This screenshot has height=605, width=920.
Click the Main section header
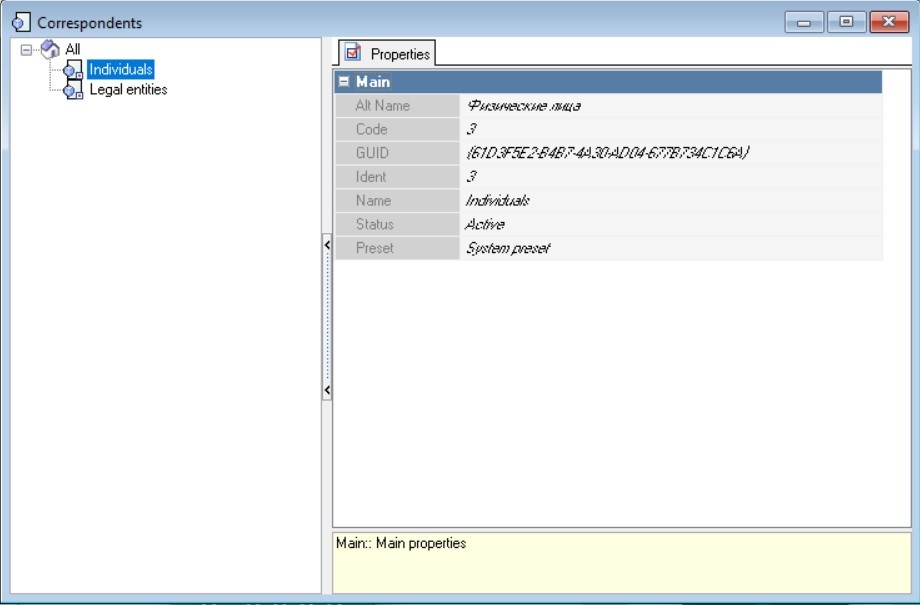[608, 82]
